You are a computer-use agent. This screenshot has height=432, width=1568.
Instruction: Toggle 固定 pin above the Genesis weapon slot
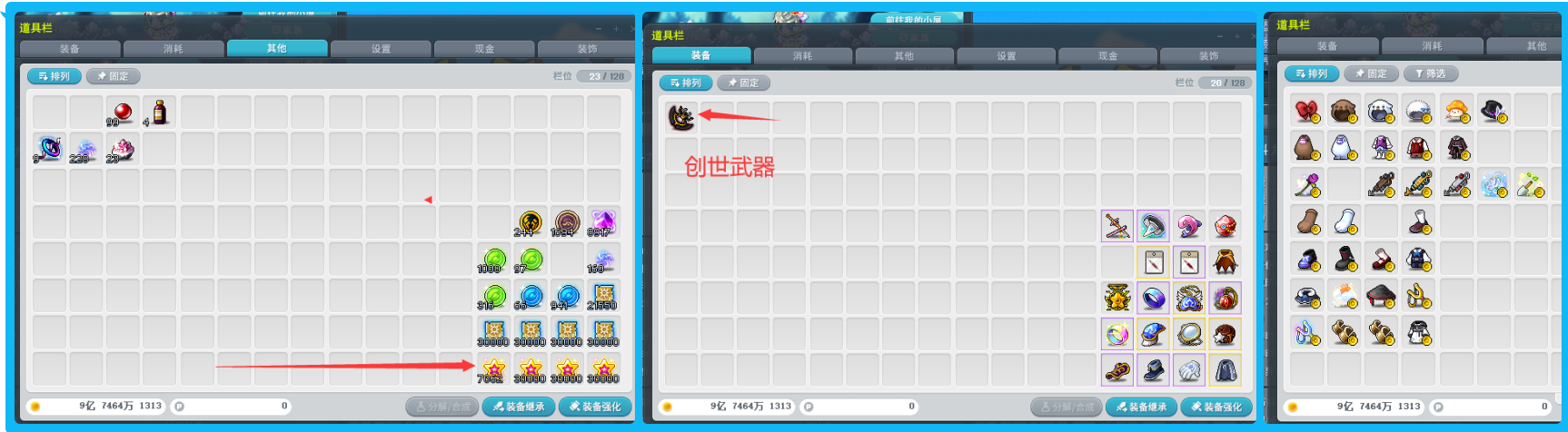pyautogui.click(x=744, y=83)
